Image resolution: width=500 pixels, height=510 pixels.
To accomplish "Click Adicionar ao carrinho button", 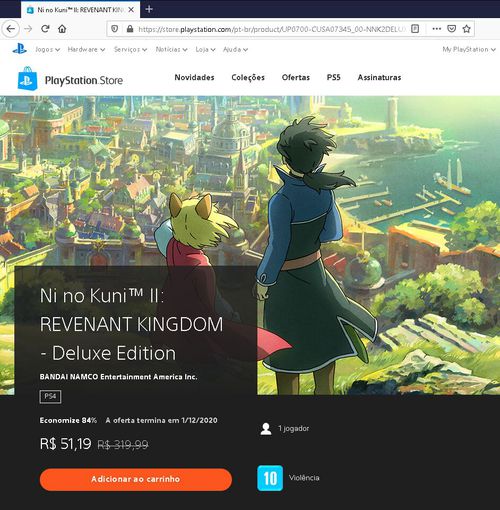I will tap(136, 479).
